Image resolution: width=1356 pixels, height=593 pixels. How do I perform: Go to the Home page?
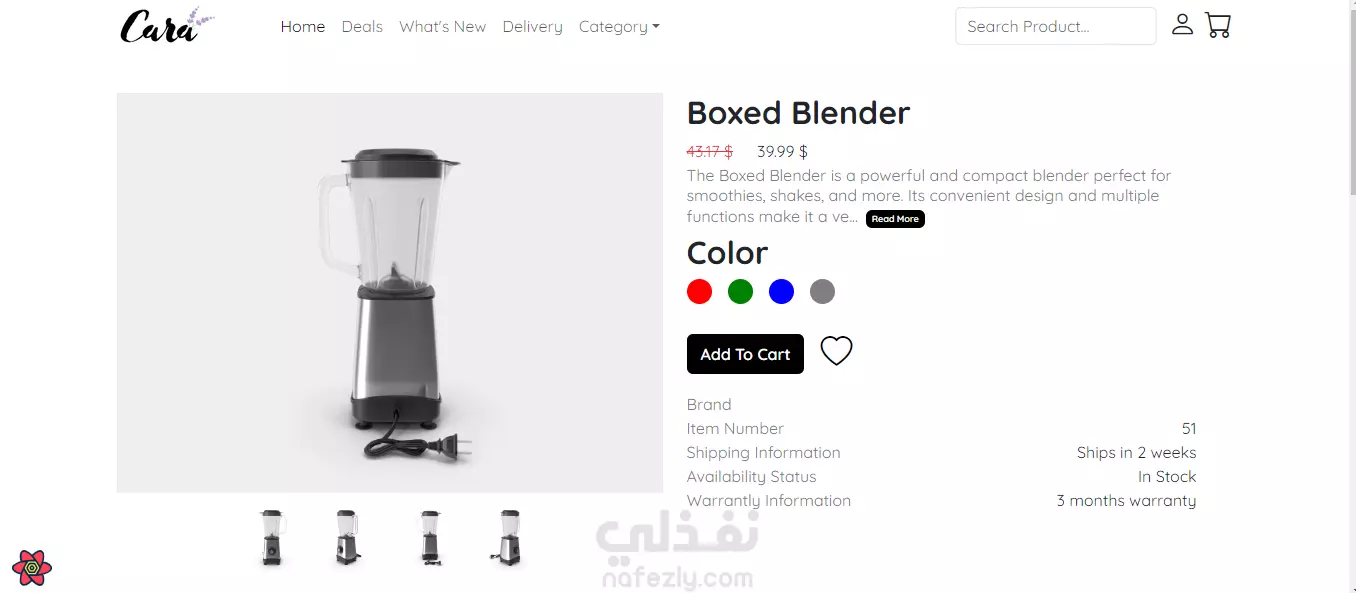tap(302, 27)
